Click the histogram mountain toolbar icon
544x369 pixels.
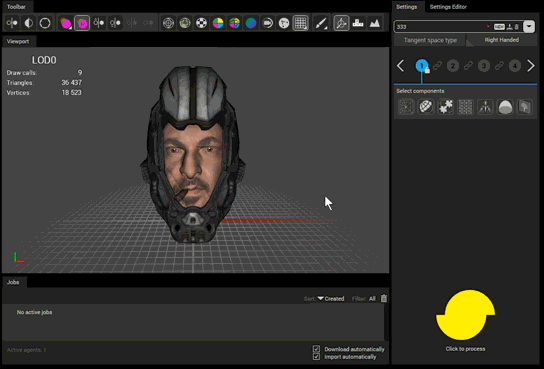click(x=375, y=23)
